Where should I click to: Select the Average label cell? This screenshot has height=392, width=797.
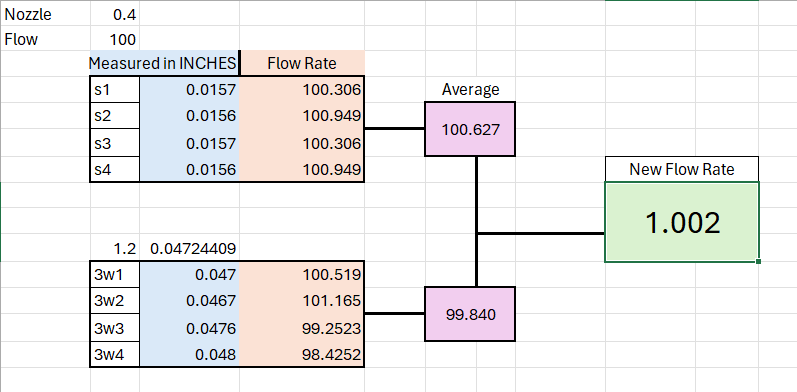(470, 89)
